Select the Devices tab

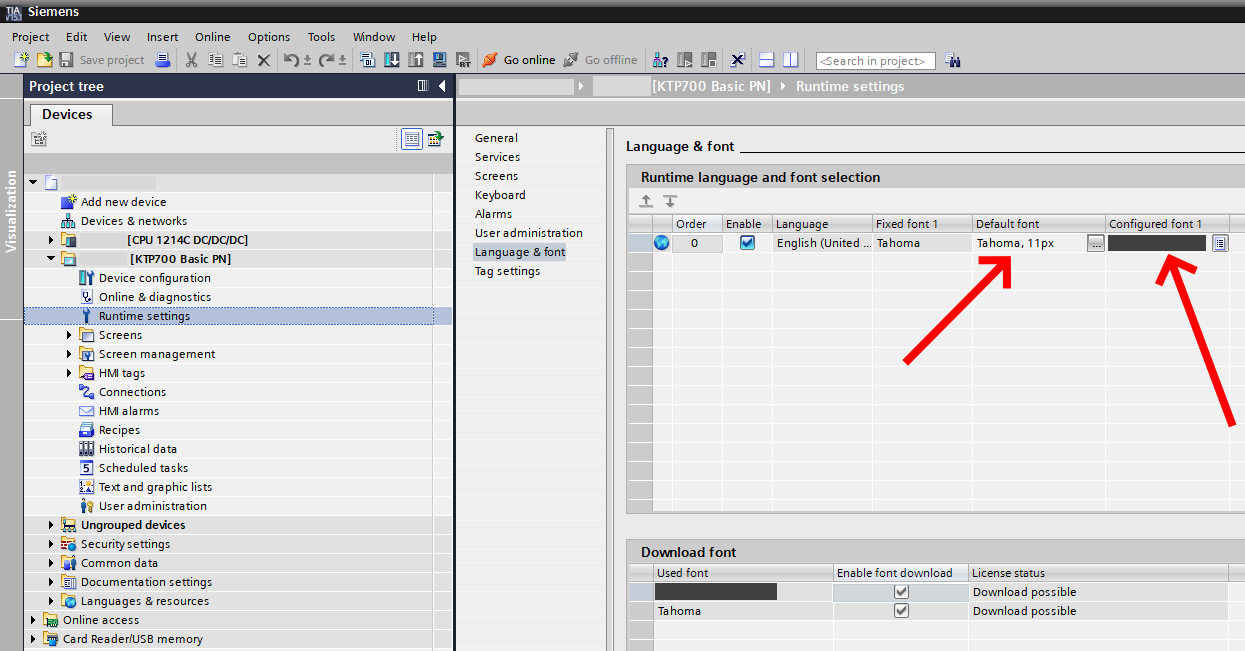click(x=67, y=115)
